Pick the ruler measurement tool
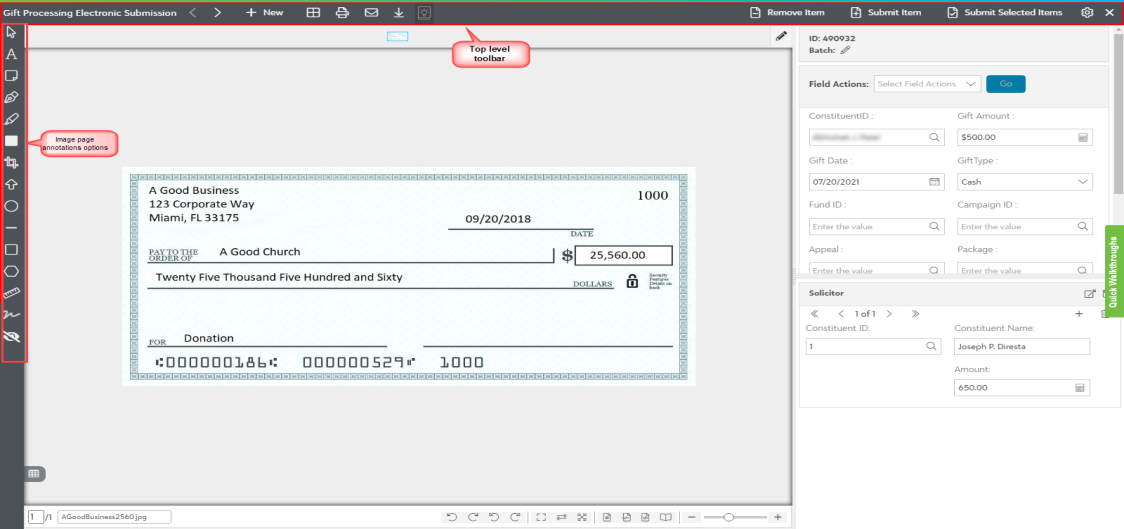Screen dimensions: 1124x529 pos(12,293)
